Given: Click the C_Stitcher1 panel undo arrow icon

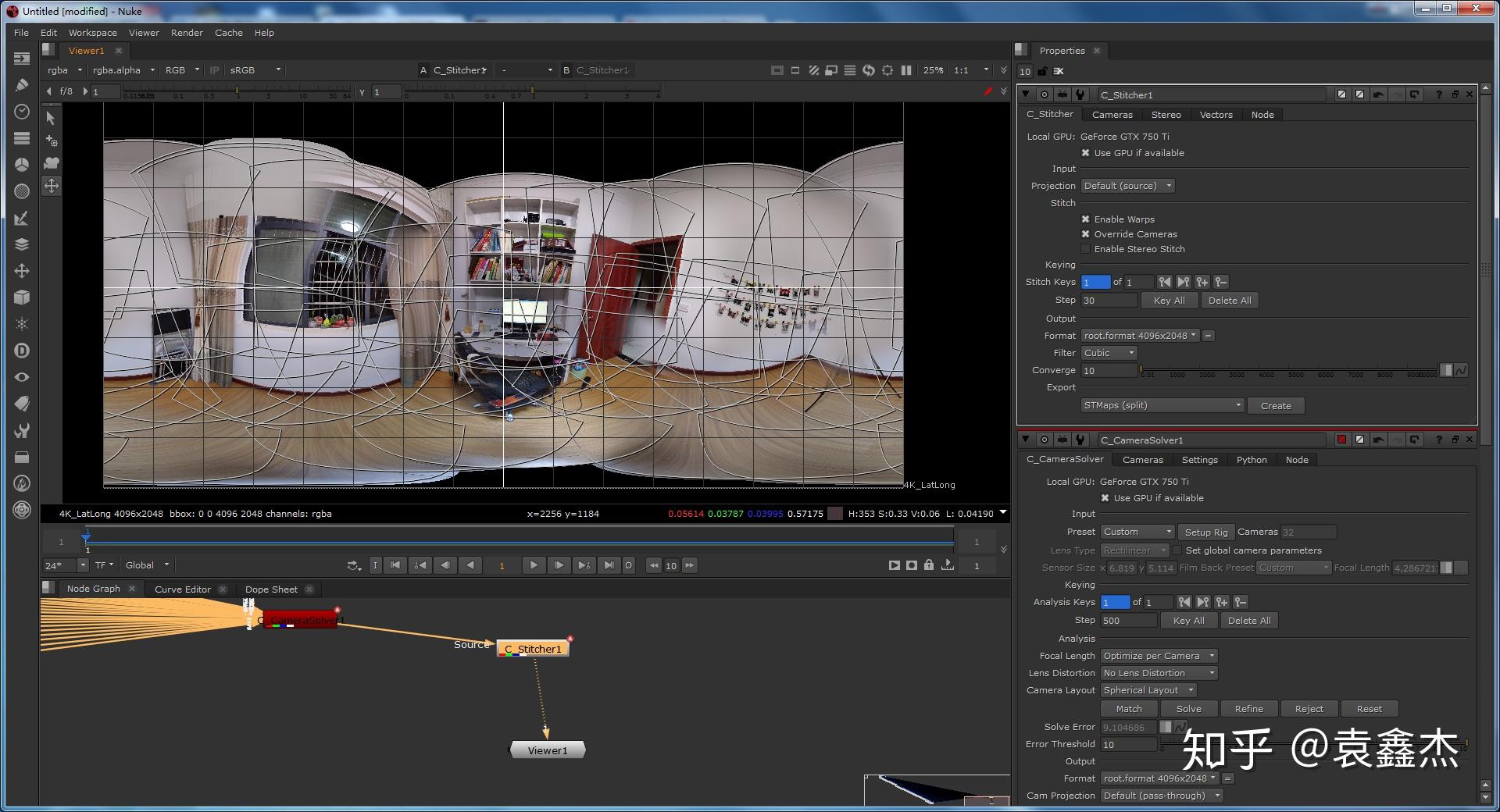Looking at the screenshot, I should [1379, 94].
